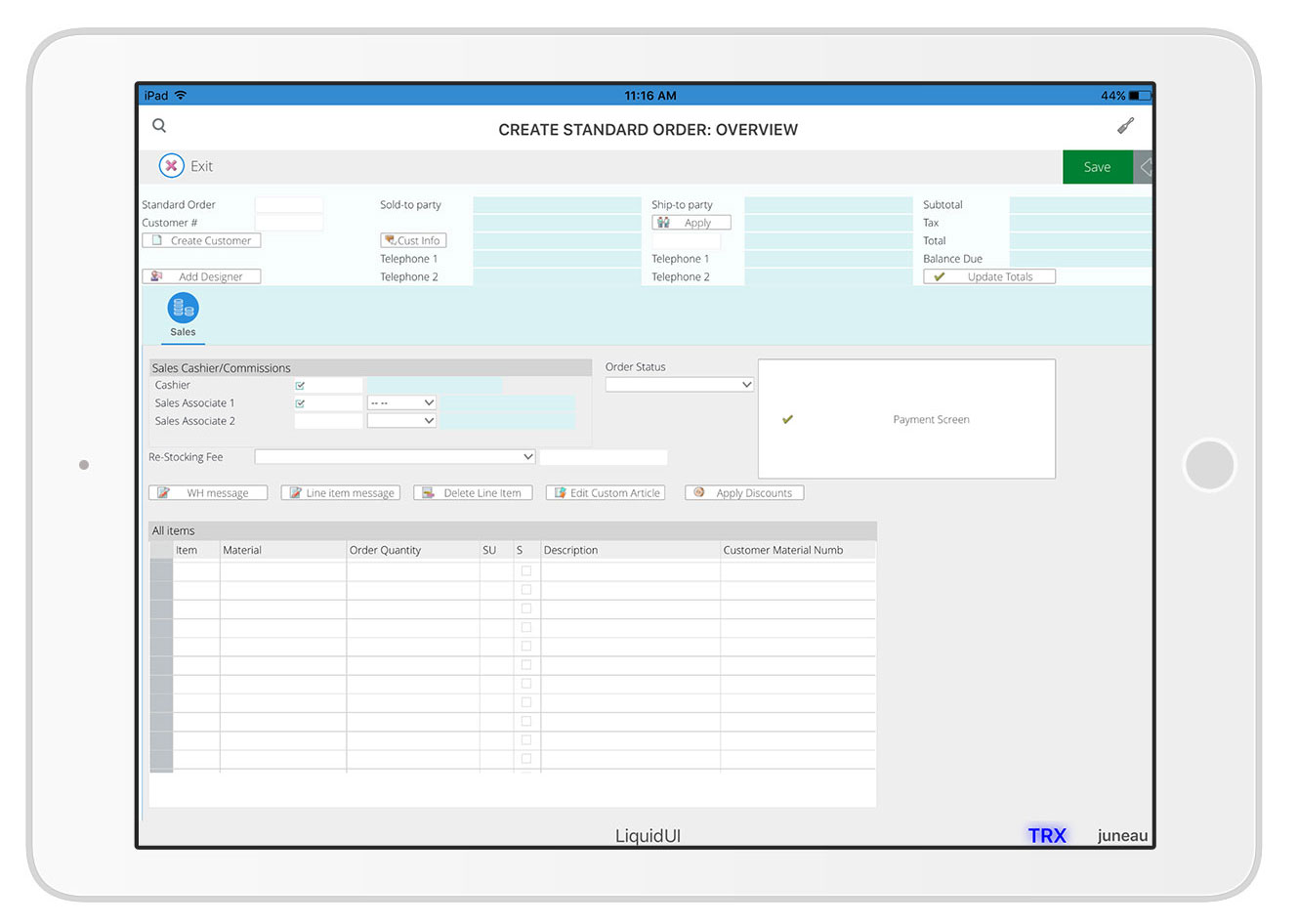1298x924 pixels.
Task: Tap the search magnifier icon
Action: click(159, 126)
